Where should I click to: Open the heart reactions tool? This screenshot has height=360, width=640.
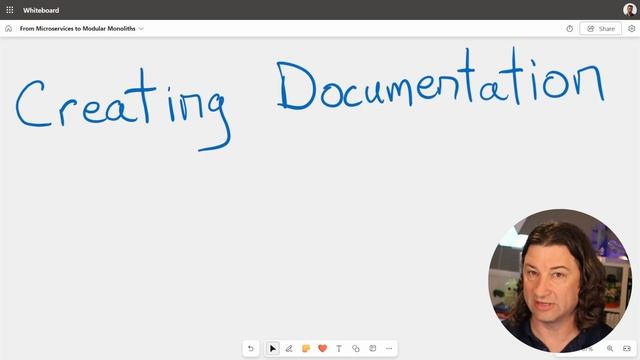coord(322,349)
